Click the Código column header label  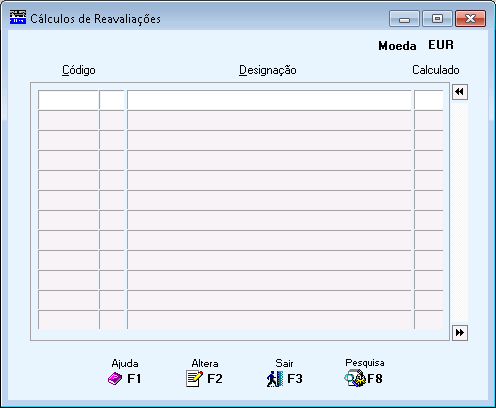[79, 70]
